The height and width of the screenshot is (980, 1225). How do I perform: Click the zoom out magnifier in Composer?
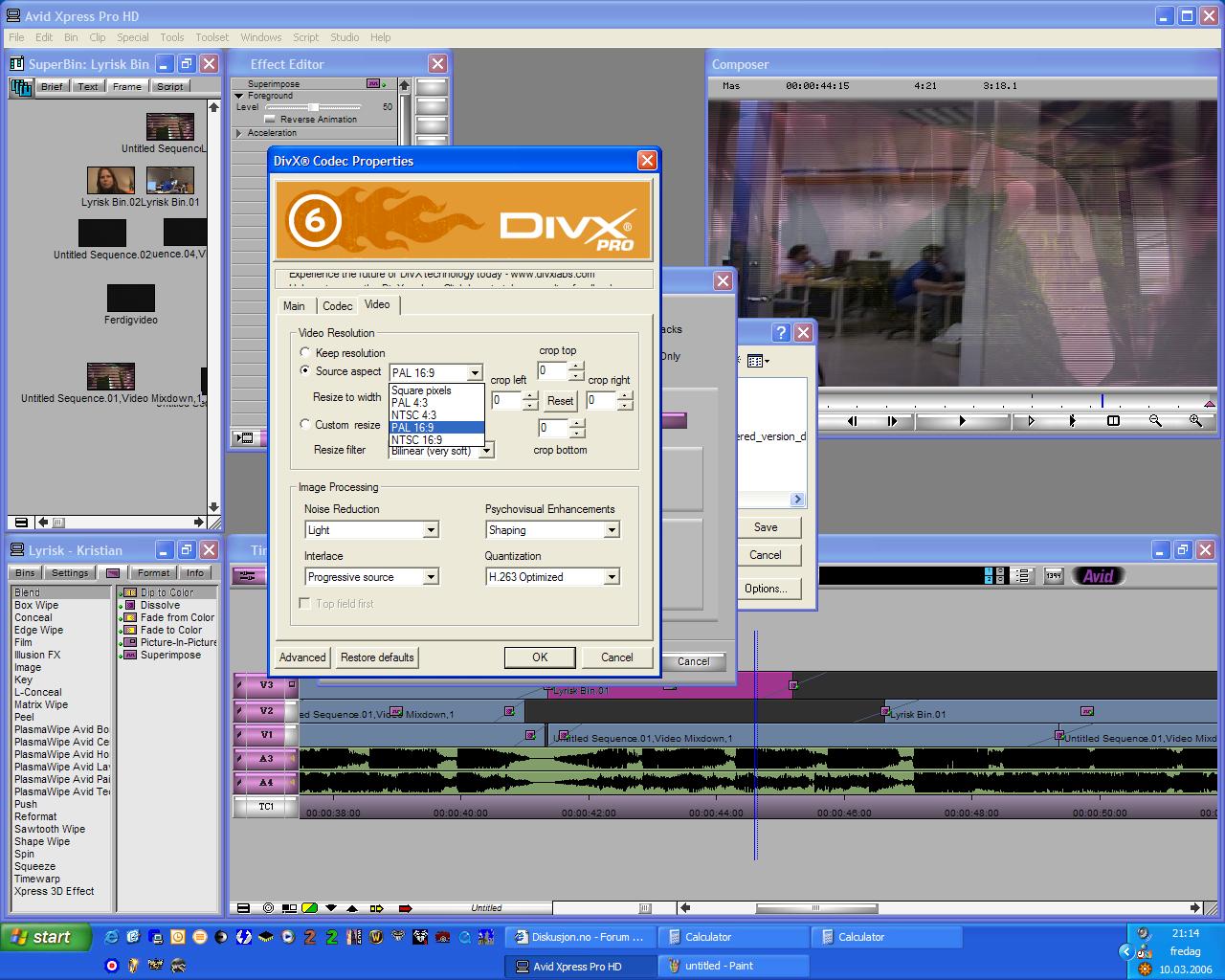[x=1155, y=420]
